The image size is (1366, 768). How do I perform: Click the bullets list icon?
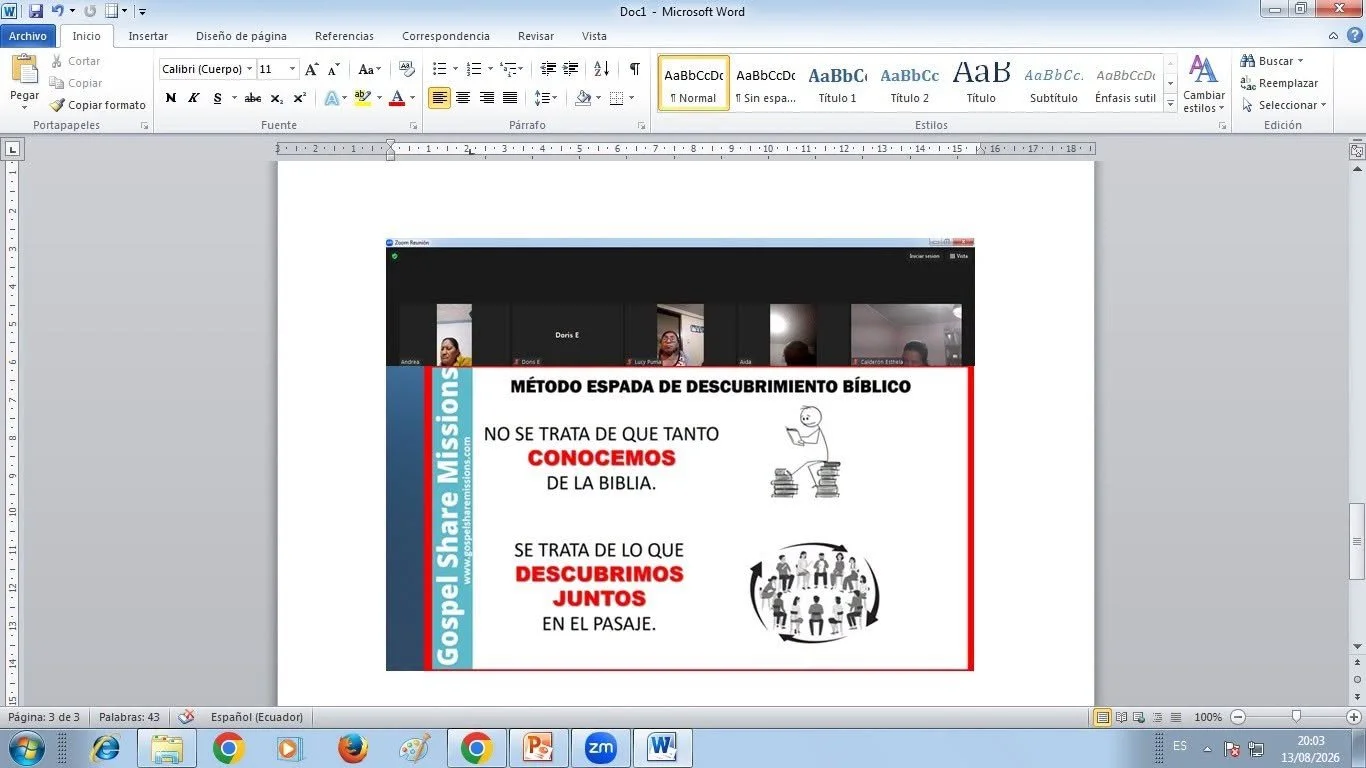coord(439,69)
